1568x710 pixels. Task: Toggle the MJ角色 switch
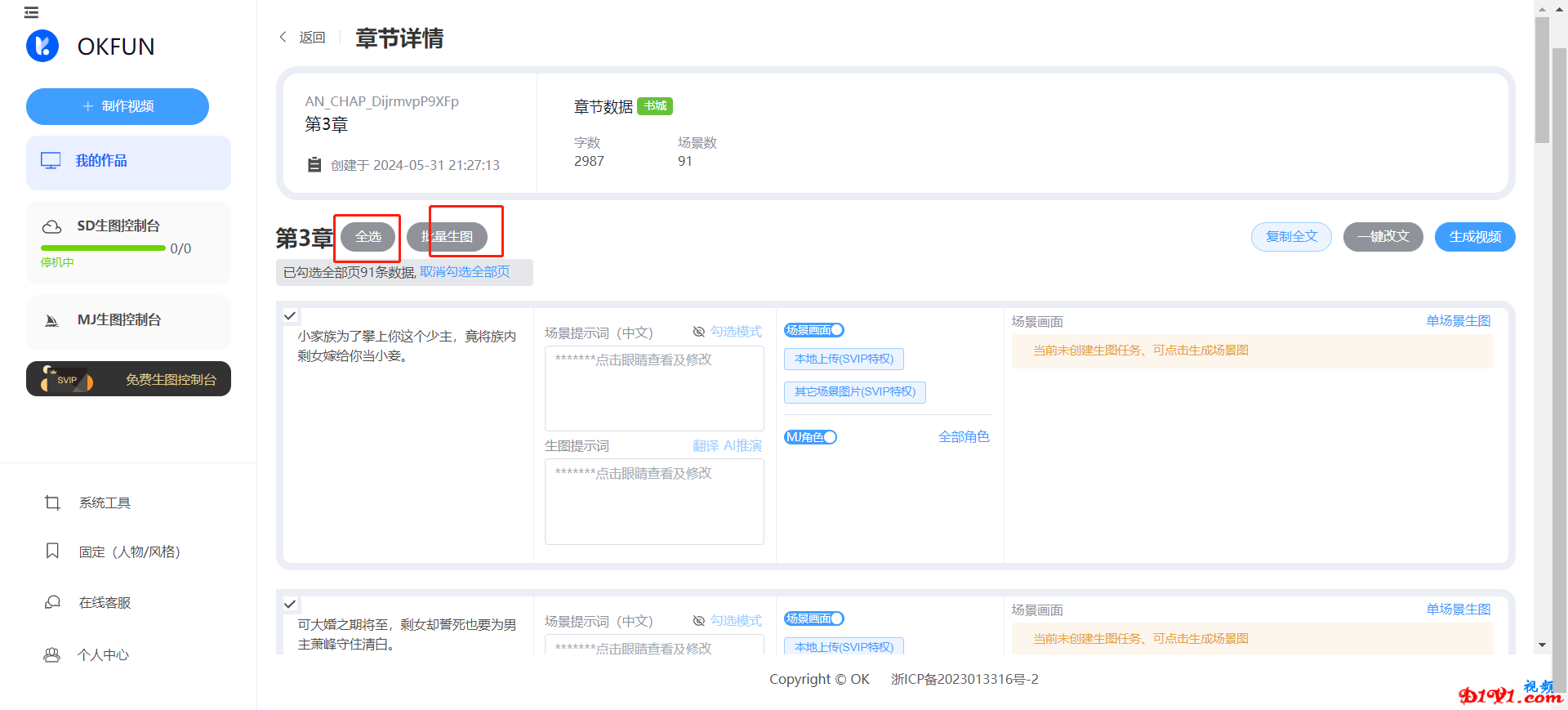click(810, 437)
